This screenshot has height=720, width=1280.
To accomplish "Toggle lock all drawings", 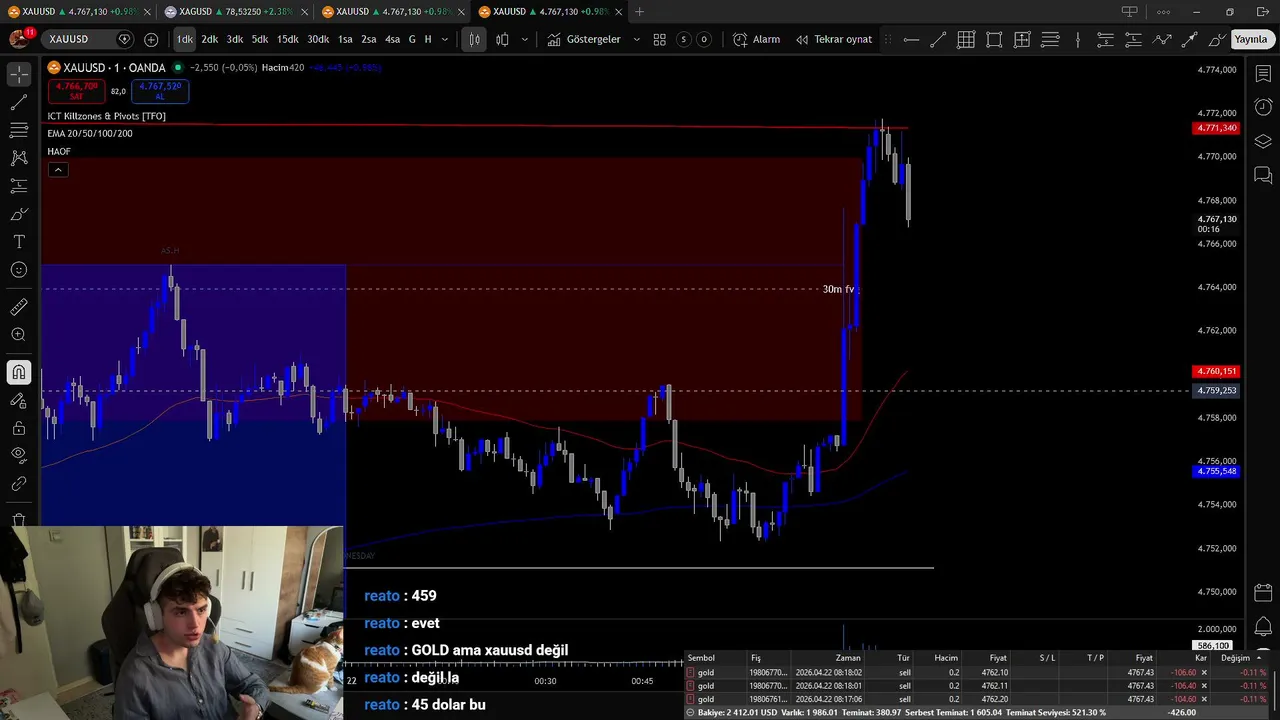I will [x=19, y=428].
